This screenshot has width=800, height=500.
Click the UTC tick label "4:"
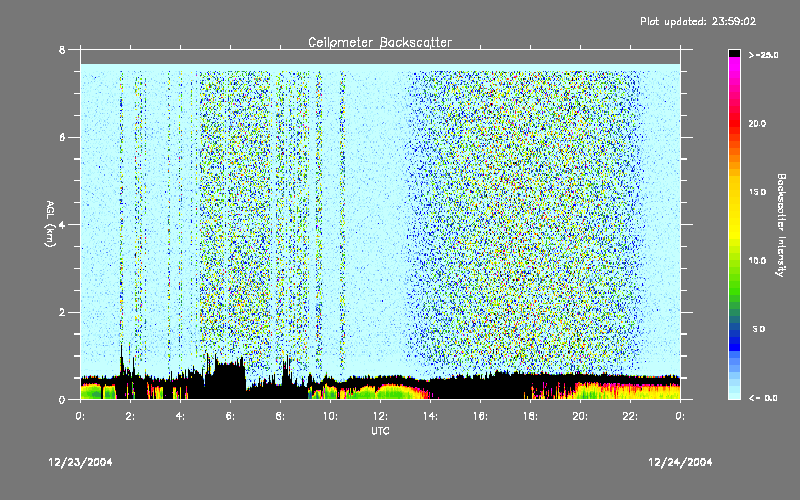point(180,416)
